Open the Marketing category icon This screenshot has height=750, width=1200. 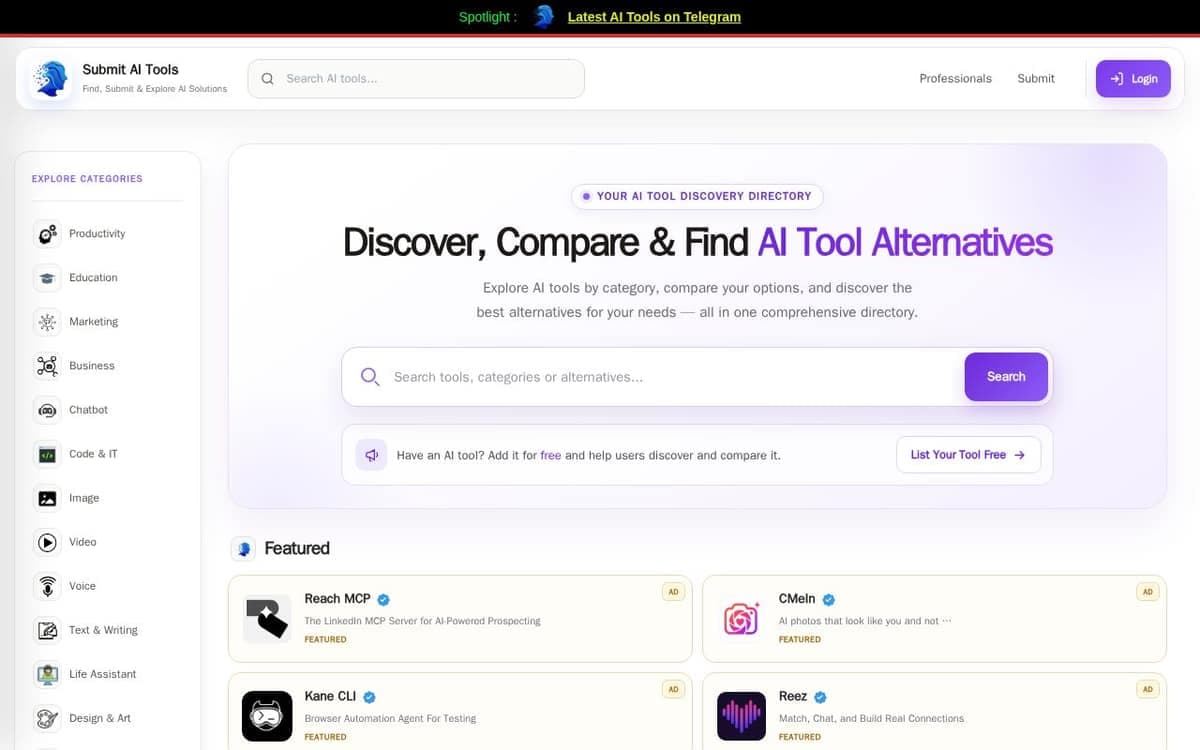[x=47, y=322]
